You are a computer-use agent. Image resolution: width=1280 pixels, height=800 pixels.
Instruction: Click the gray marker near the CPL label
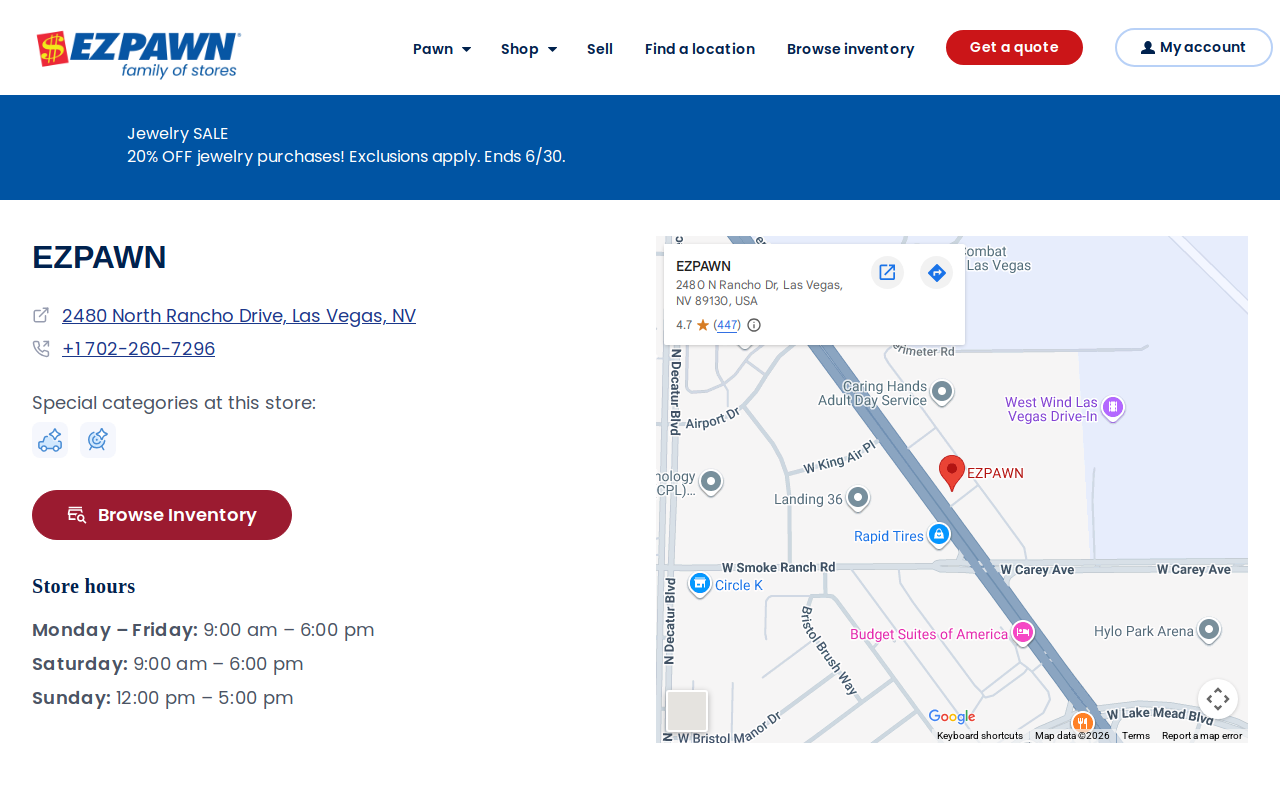(x=711, y=482)
